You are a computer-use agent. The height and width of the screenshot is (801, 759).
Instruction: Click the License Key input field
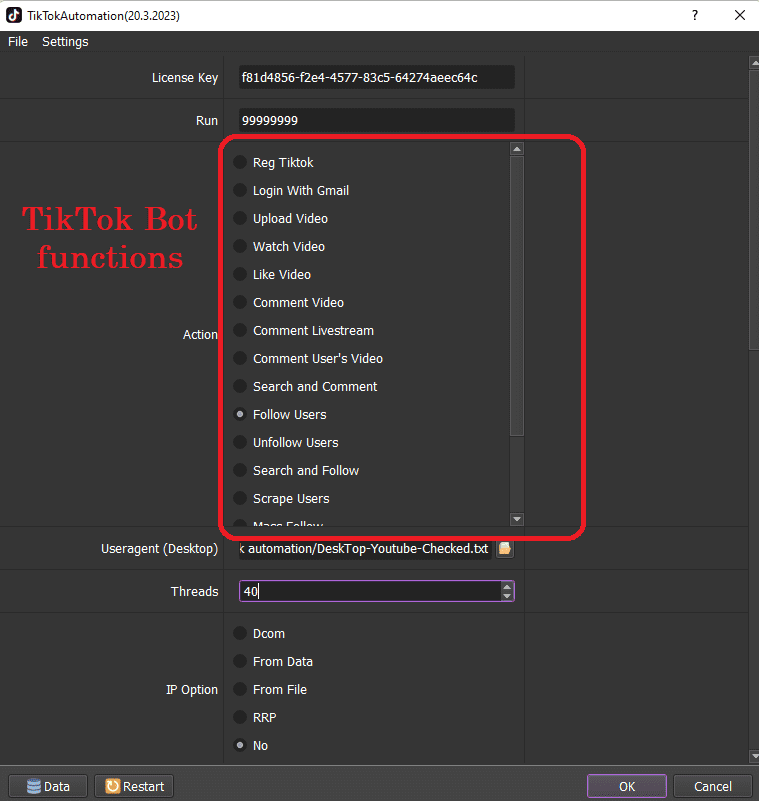pos(376,78)
